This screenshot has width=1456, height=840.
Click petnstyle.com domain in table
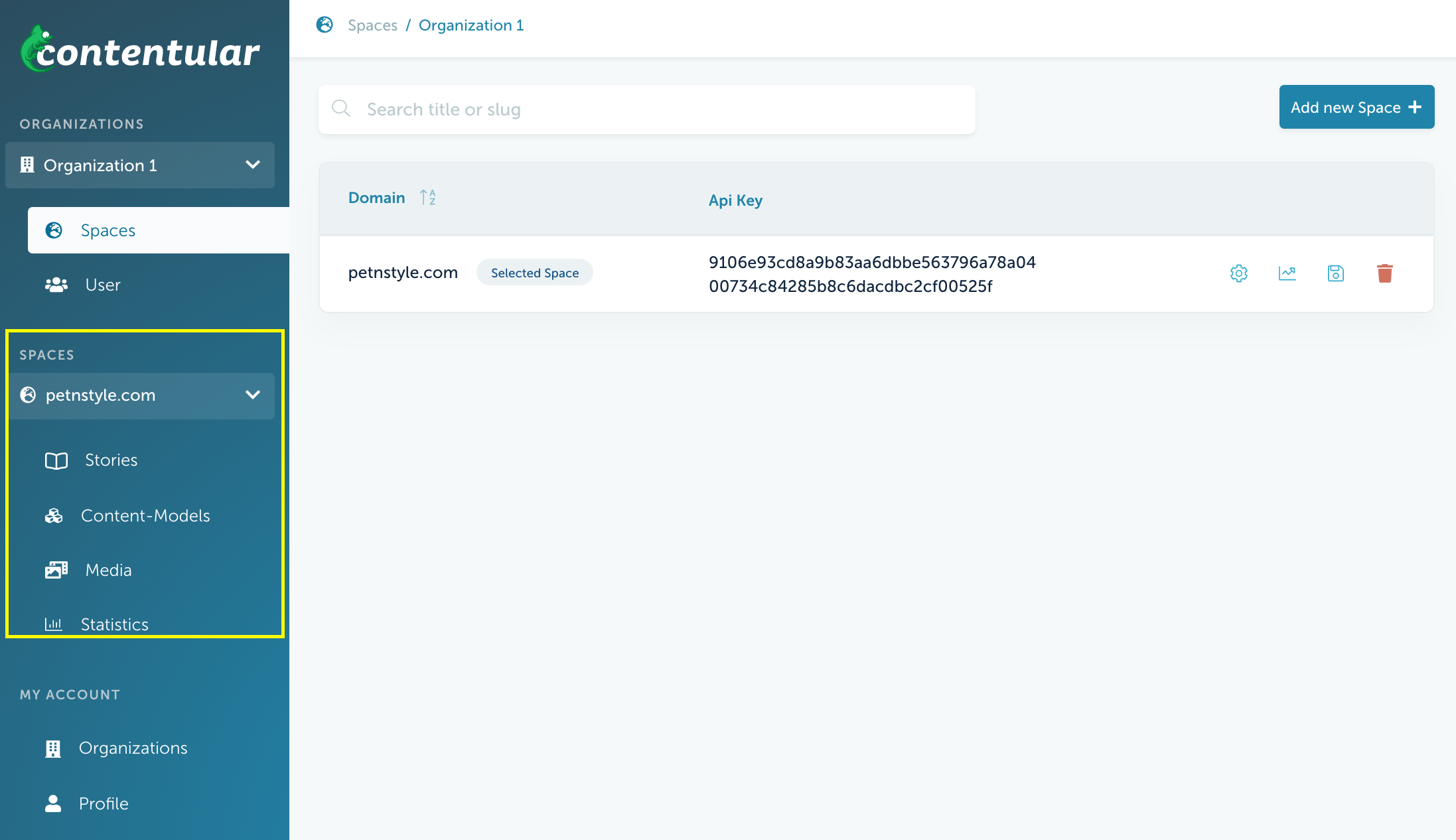(x=403, y=273)
